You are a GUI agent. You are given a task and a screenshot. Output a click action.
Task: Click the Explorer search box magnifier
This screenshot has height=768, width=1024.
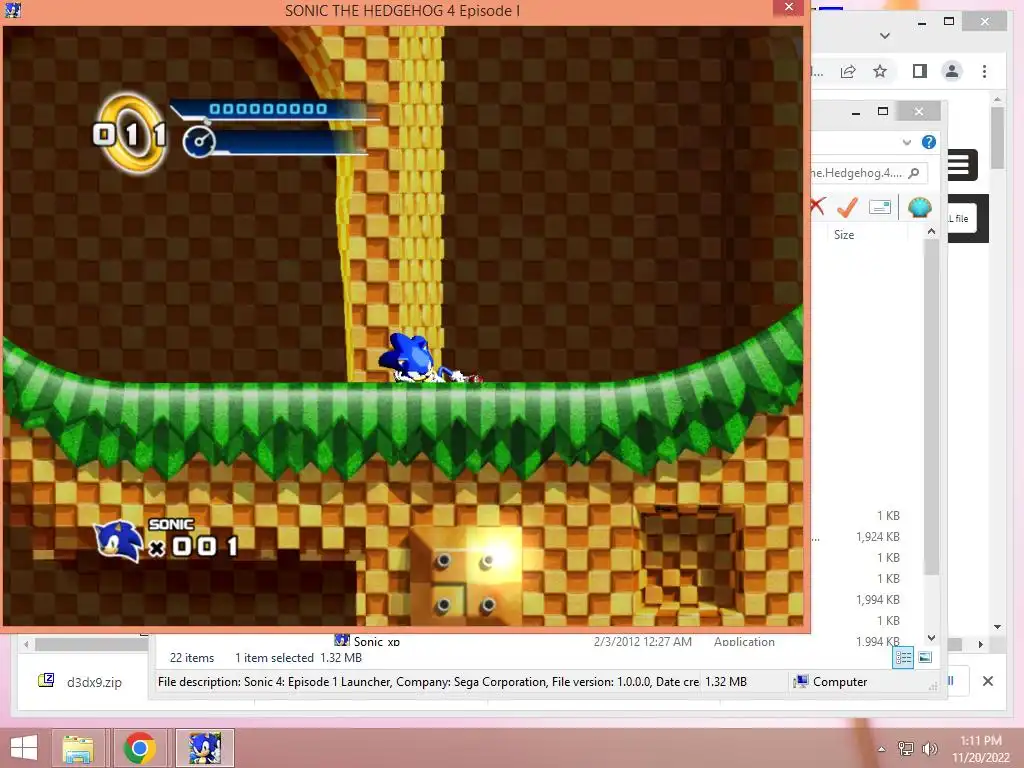click(x=914, y=172)
